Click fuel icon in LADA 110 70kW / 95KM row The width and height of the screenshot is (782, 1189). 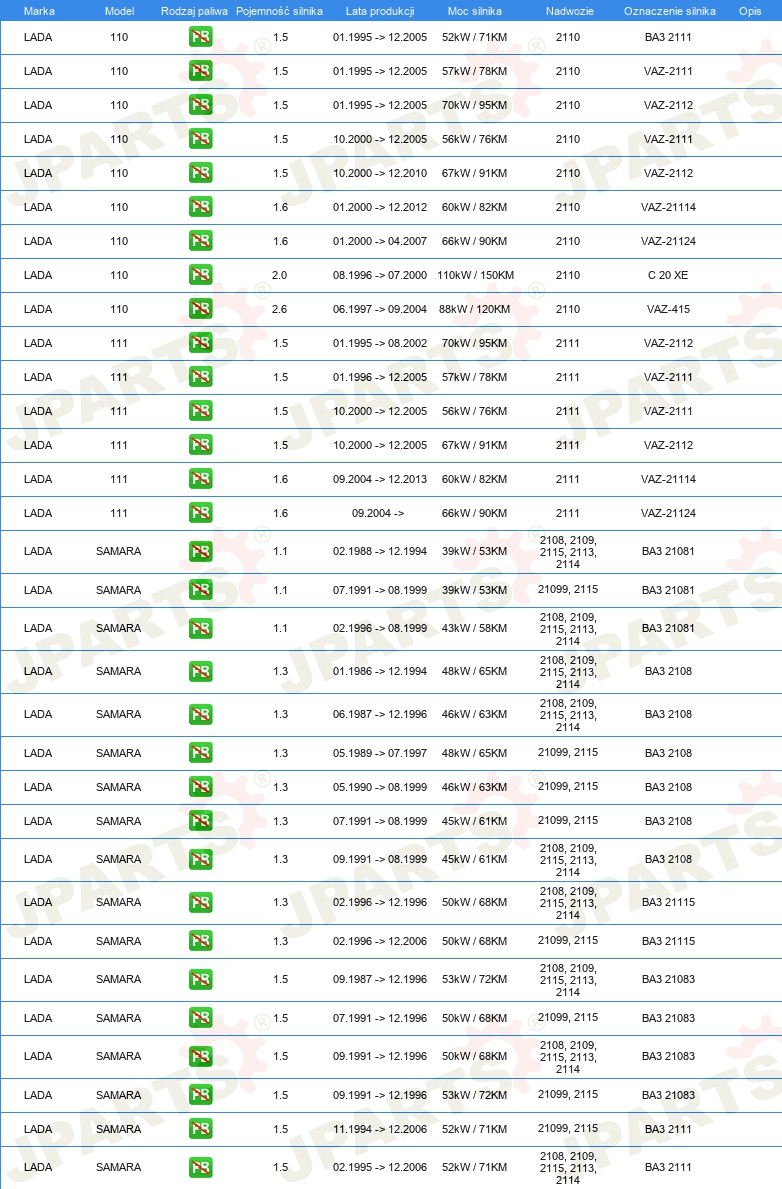point(200,105)
